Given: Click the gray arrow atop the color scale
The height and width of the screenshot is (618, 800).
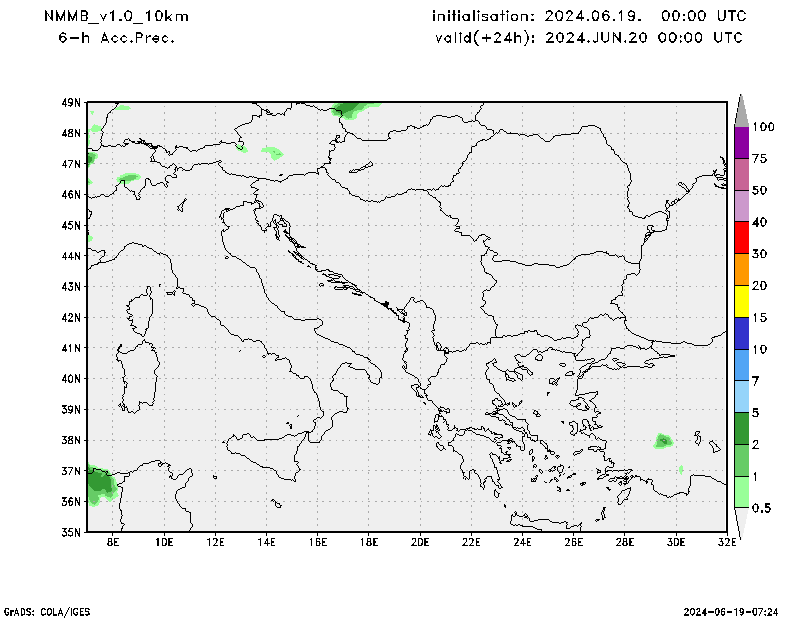Looking at the screenshot, I should 741,110.
